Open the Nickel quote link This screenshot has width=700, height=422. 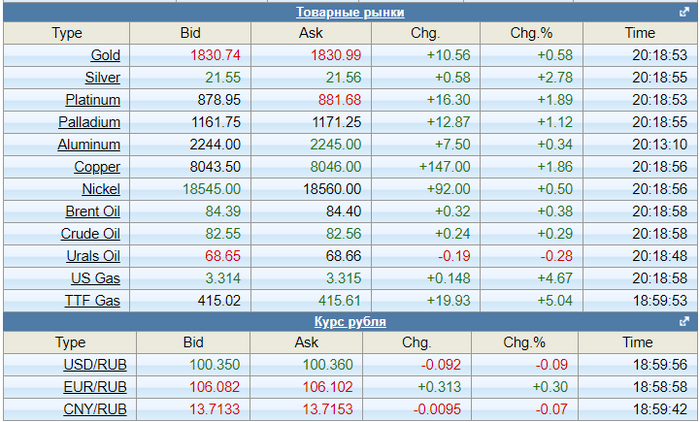101,188
